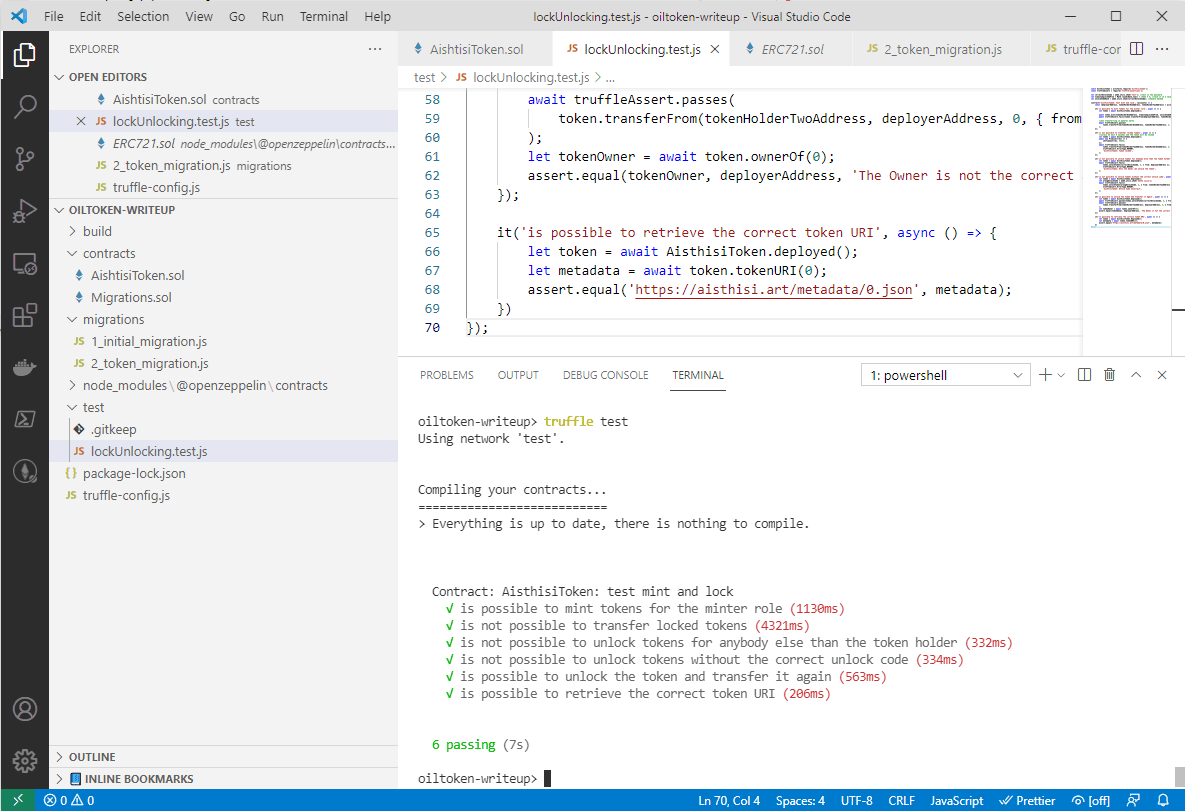
Task: Toggle the [off] status bar indicator
Action: point(1091,800)
